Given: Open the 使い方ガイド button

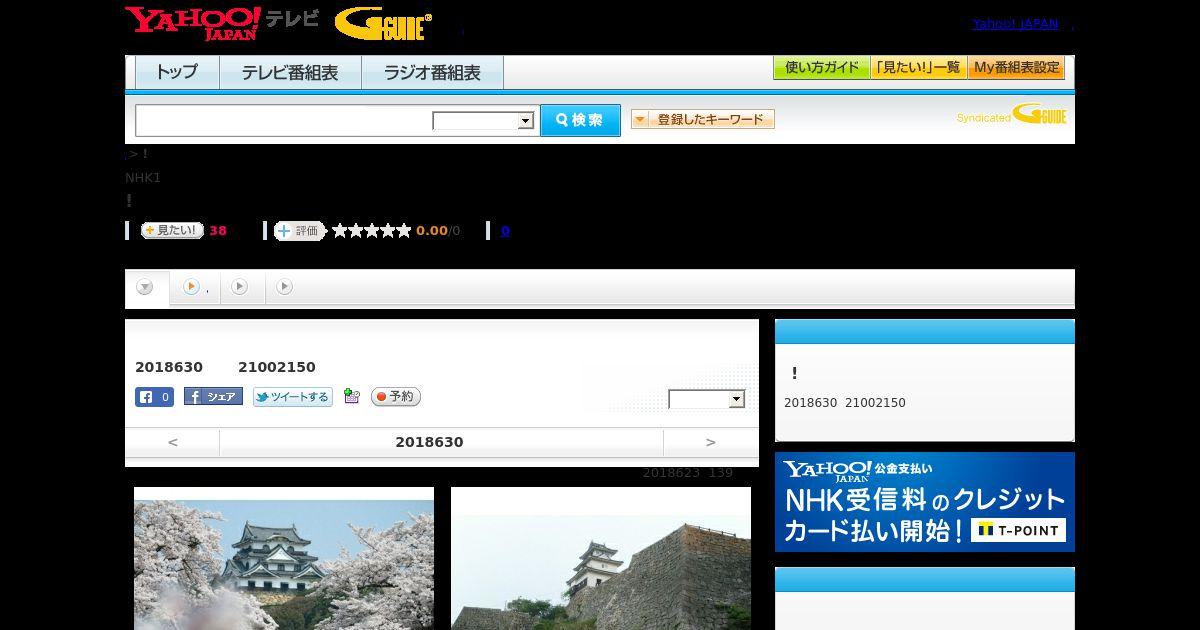Looking at the screenshot, I should (822, 68).
